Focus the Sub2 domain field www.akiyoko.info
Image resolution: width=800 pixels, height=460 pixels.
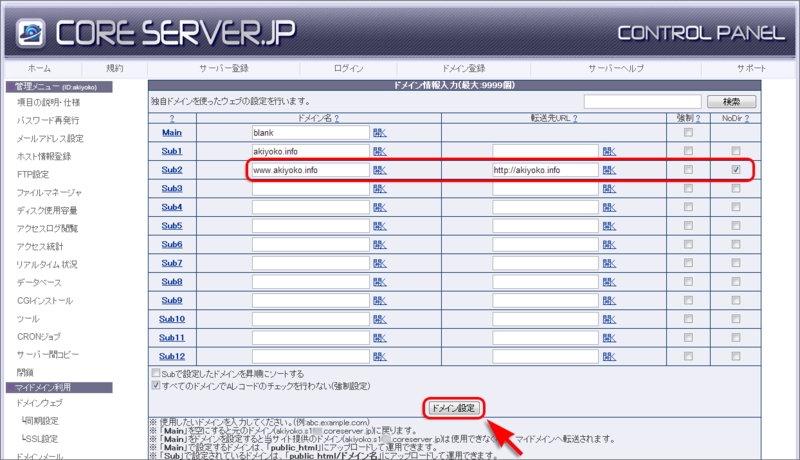click(310, 170)
